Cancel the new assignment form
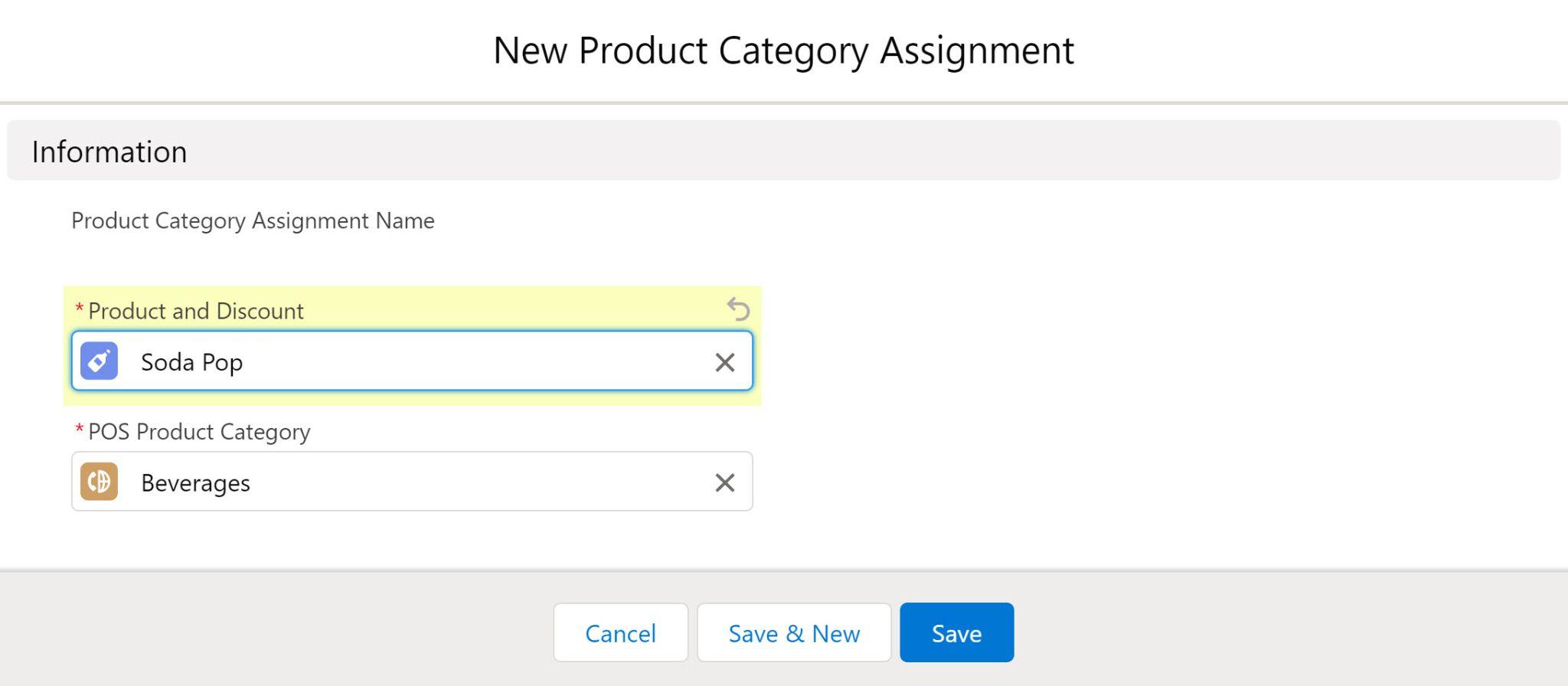Screen dimensions: 1568x686 click(620, 632)
